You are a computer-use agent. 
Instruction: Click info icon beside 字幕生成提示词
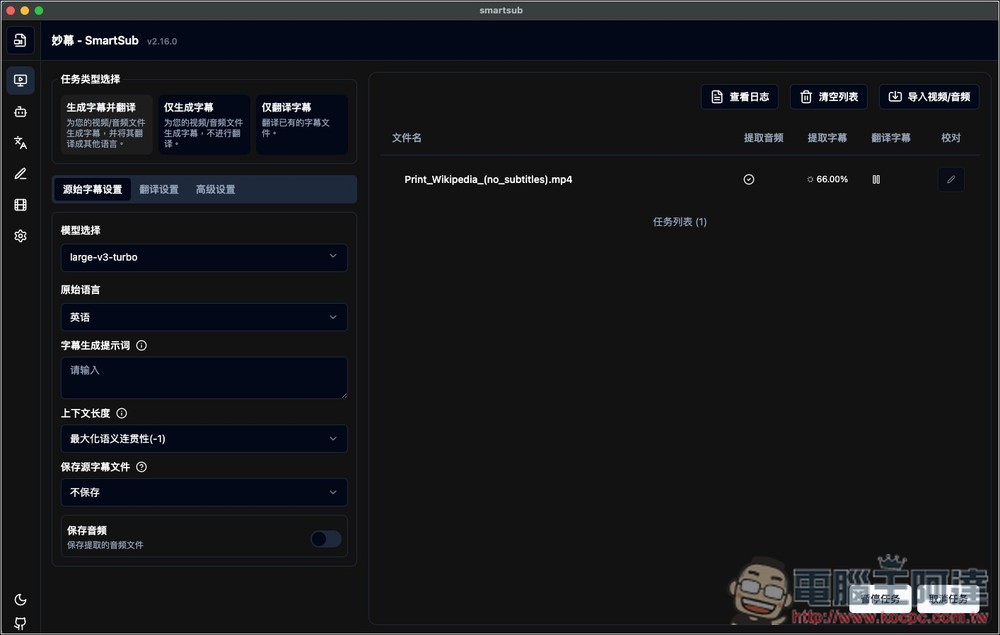coord(142,345)
